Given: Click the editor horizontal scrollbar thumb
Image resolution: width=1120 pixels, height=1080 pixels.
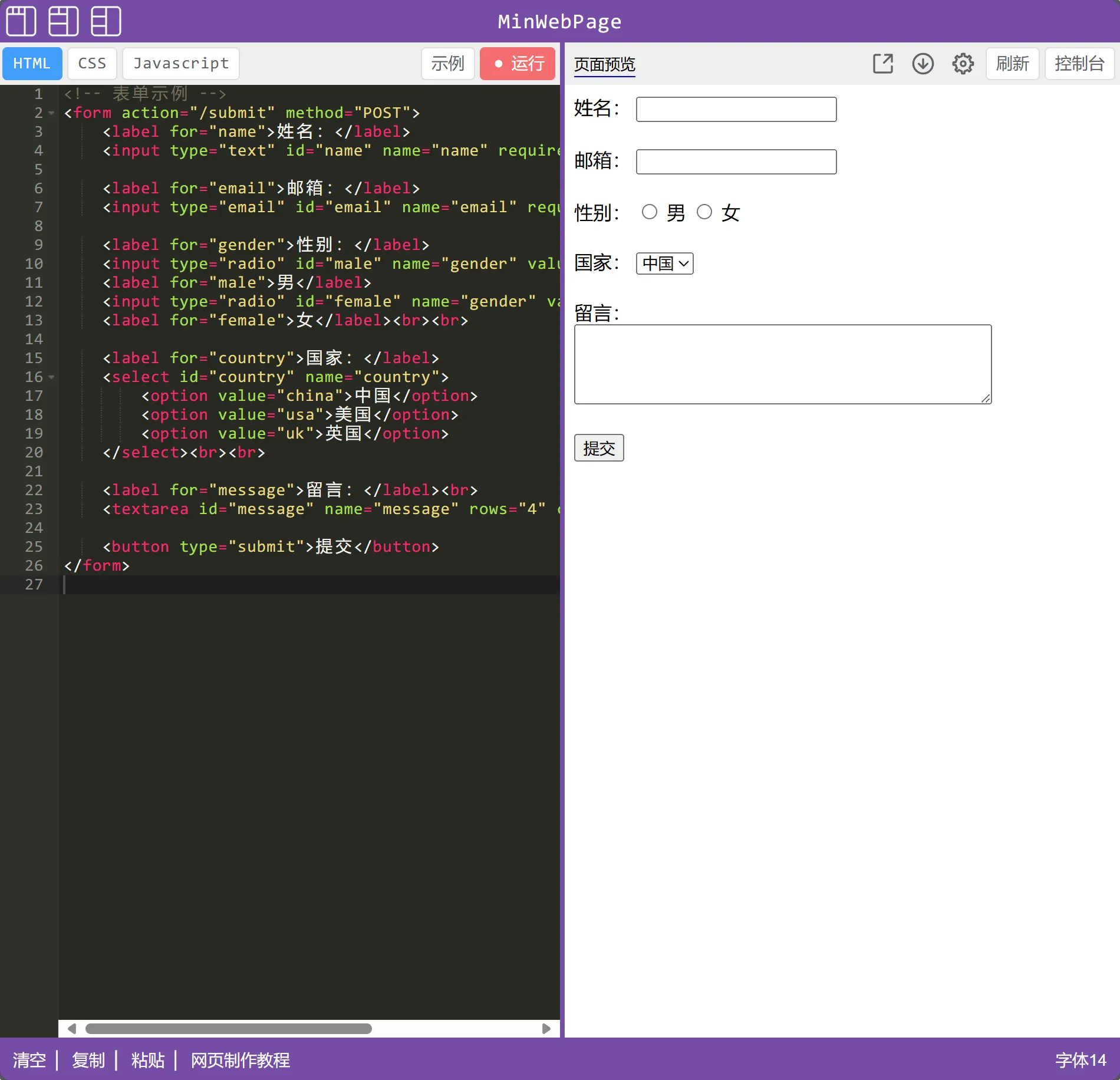Looking at the screenshot, I should 229,1029.
